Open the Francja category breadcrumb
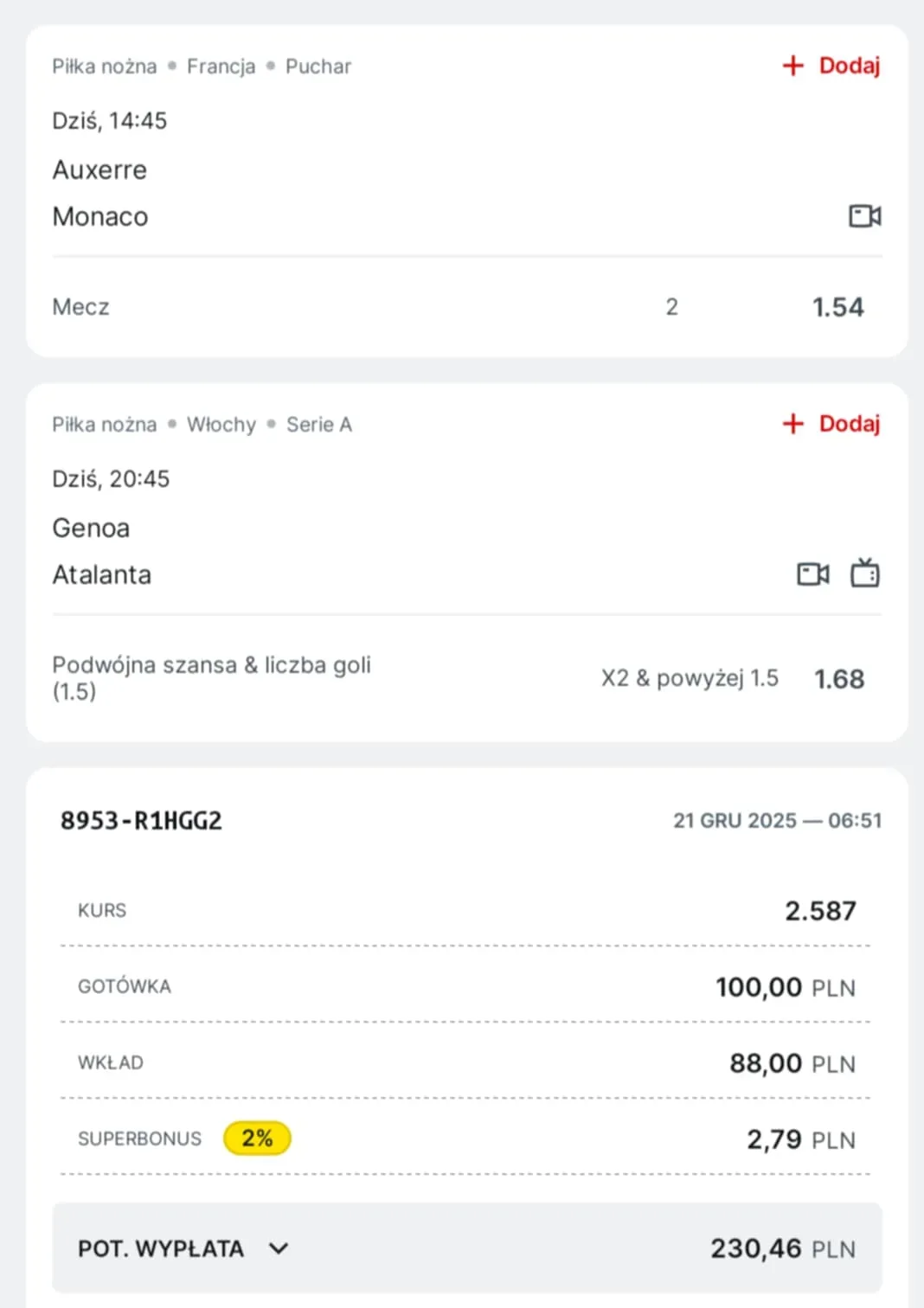 point(221,67)
